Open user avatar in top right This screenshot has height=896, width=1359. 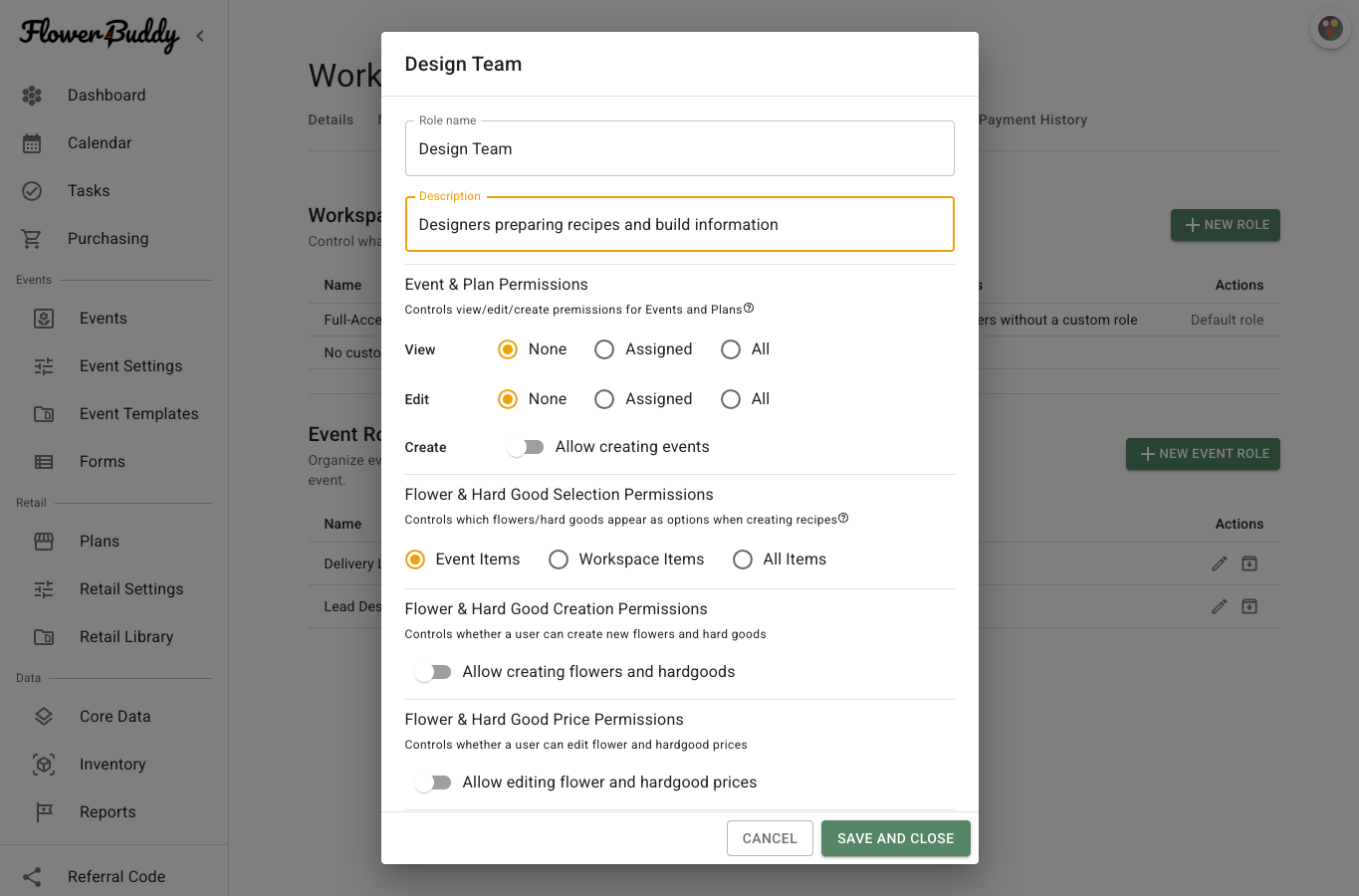tap(1330, 29)
